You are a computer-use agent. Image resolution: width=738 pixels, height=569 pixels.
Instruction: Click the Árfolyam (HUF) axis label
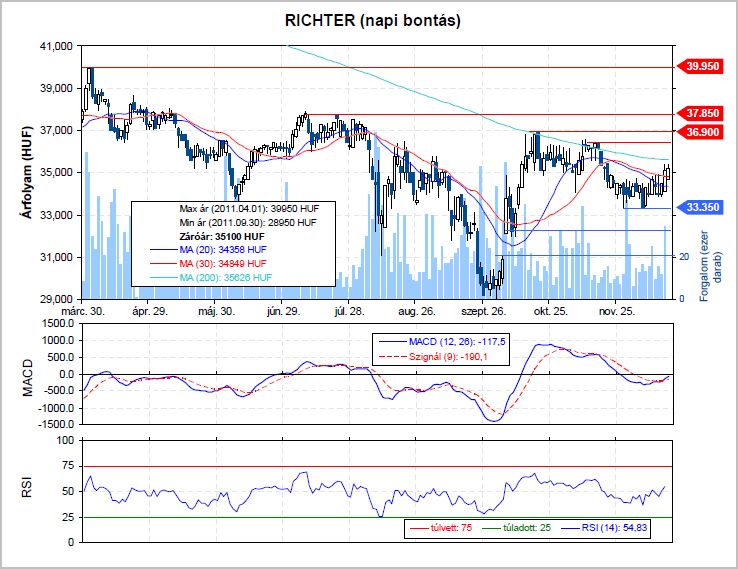[27, 172]
